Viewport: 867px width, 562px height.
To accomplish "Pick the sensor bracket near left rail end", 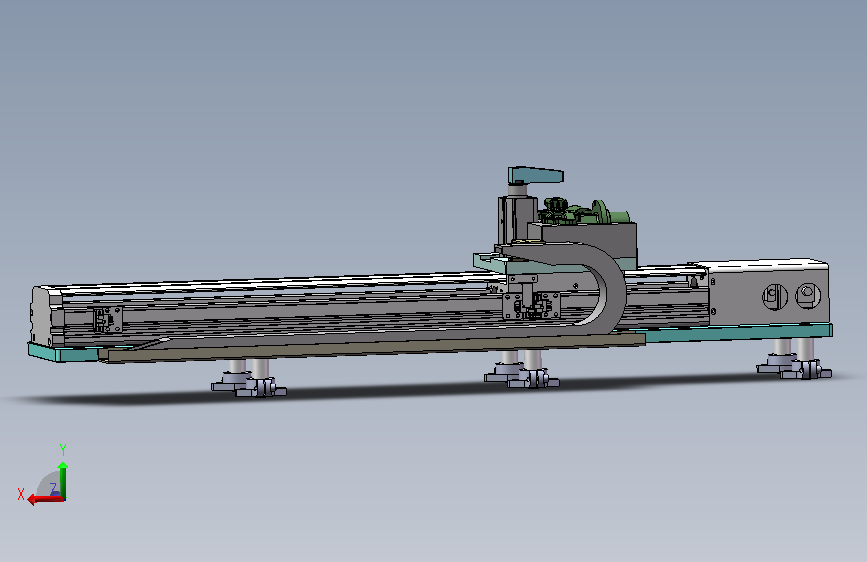I will click(108, 320).
